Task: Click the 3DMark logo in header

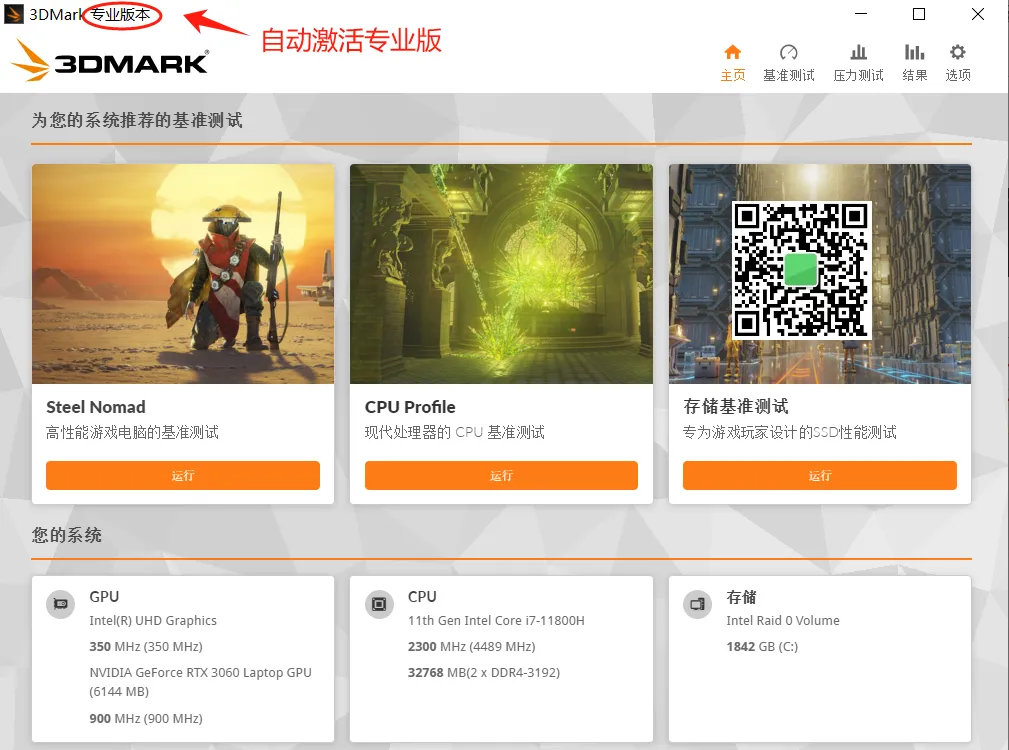Action: click(110, 61)
